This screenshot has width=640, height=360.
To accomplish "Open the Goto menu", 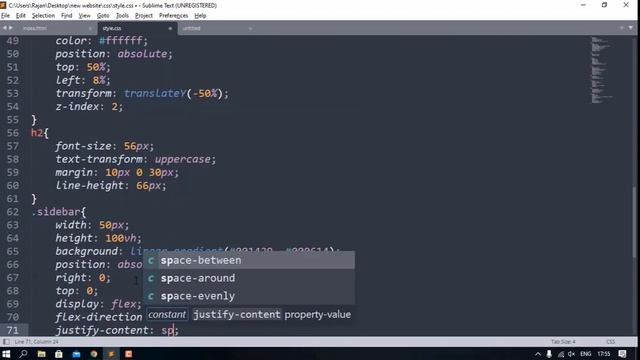I will tap(103, 16).
